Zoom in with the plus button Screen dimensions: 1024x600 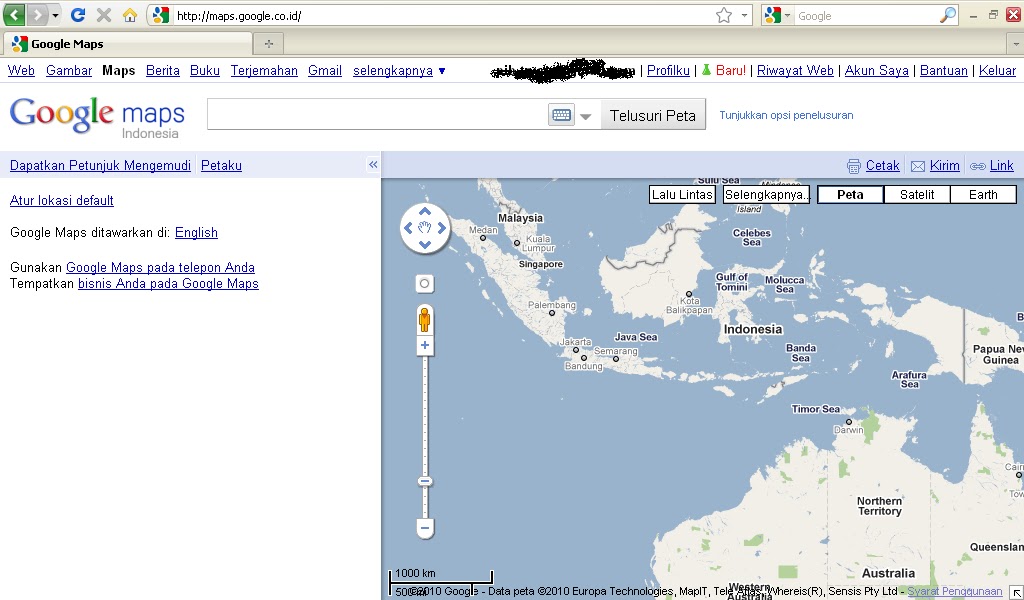pyautogui.click(x=425, y=345)
